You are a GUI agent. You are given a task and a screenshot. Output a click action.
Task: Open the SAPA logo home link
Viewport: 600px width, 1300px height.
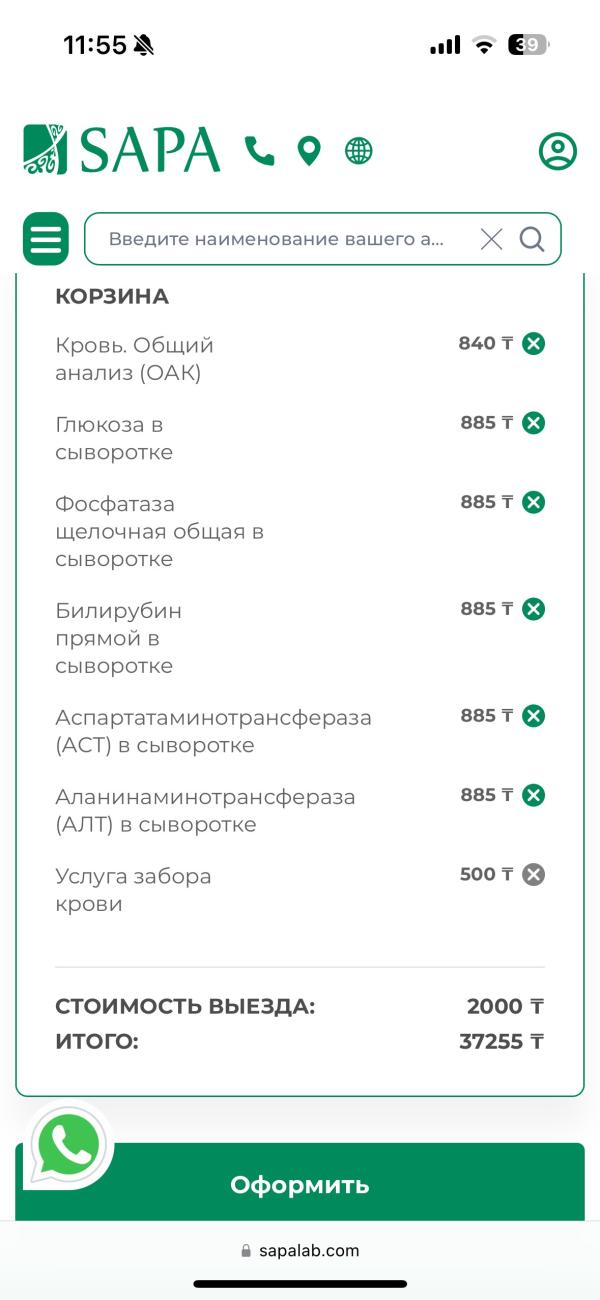point(121,150)
